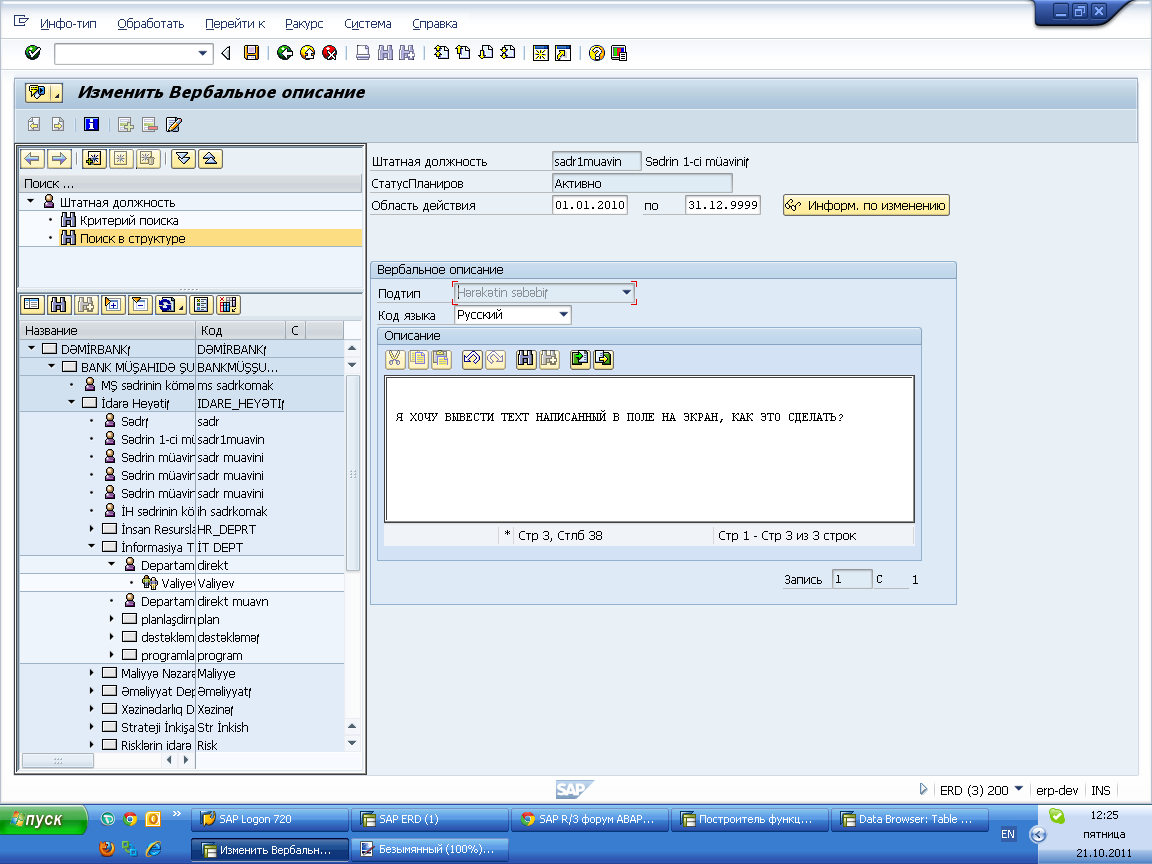Click the Cut scissors icon in editor
Viewport: 1152px width, 864px height.
coord(395,359)
